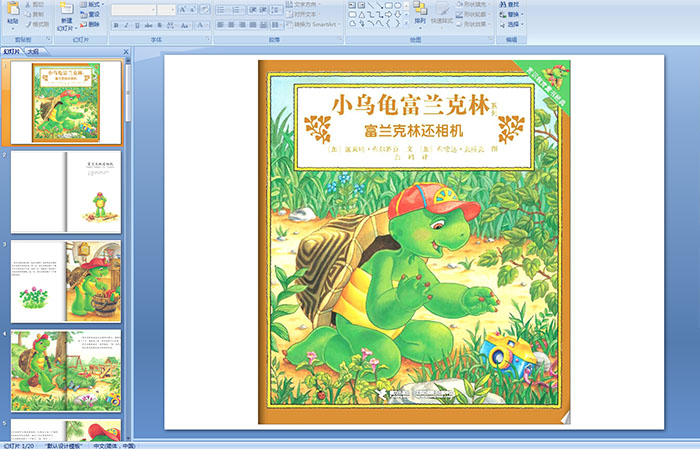Toggle Align Text Left
Viewport: 700px width, 449px height.
220,25
